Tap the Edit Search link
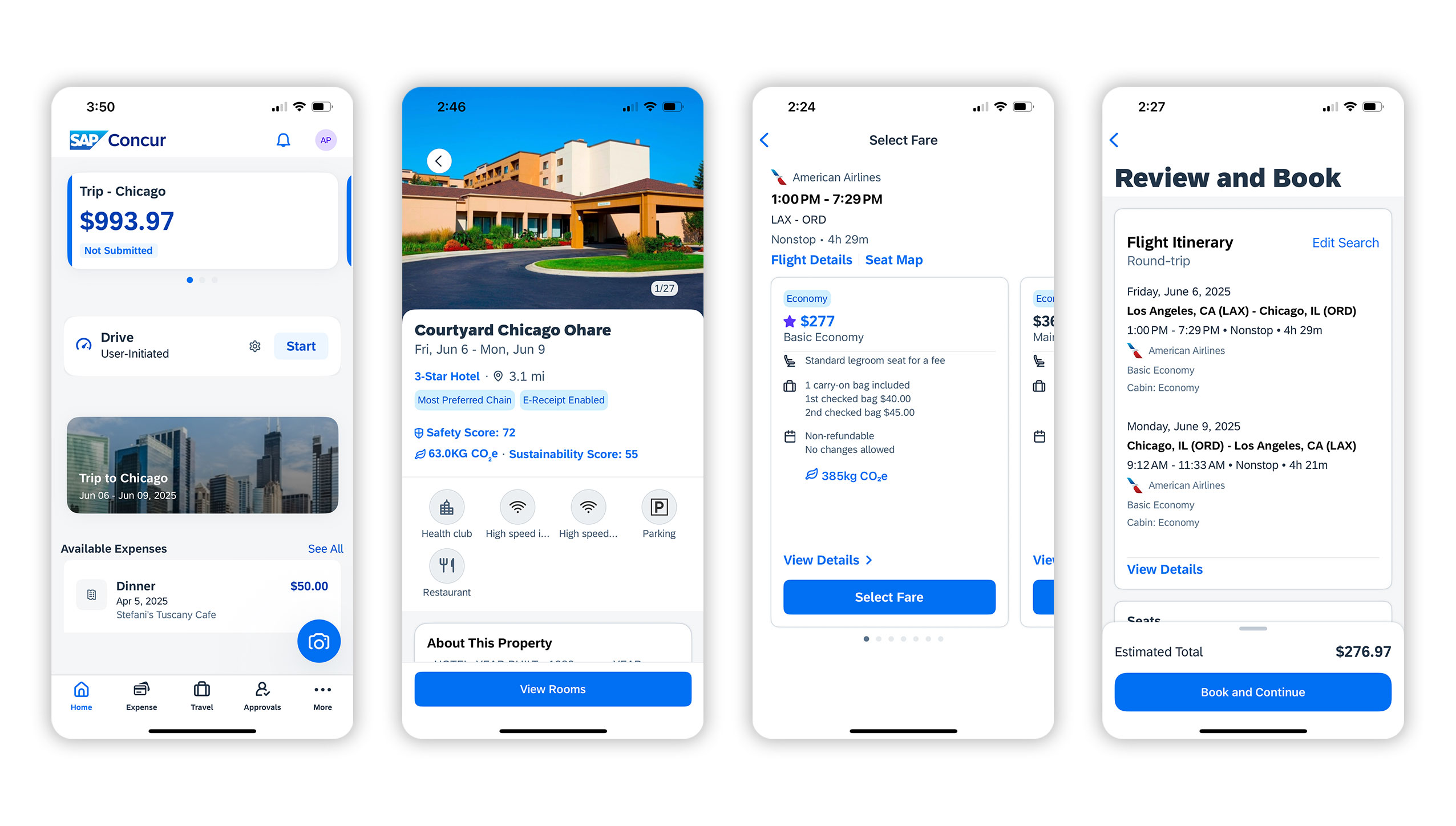Screen dimensions: 1456x826 [1349, 243]
